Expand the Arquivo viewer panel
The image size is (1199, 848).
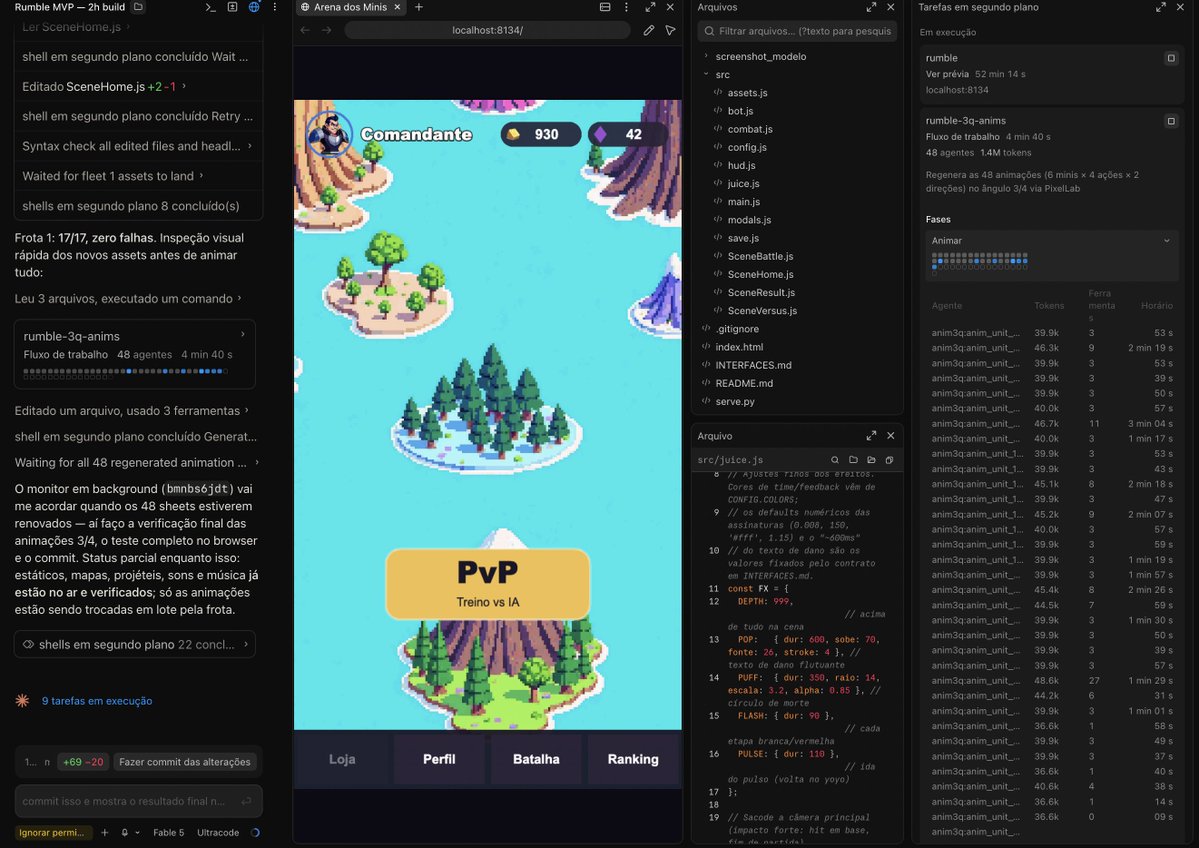point(871,435)
